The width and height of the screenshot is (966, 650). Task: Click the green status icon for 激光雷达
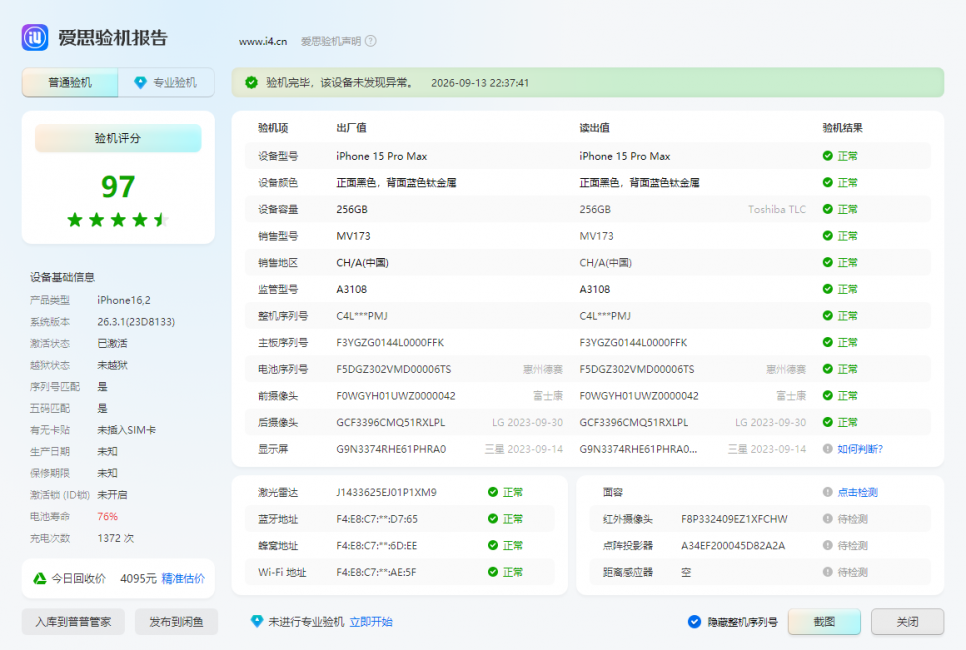point(493,492)
